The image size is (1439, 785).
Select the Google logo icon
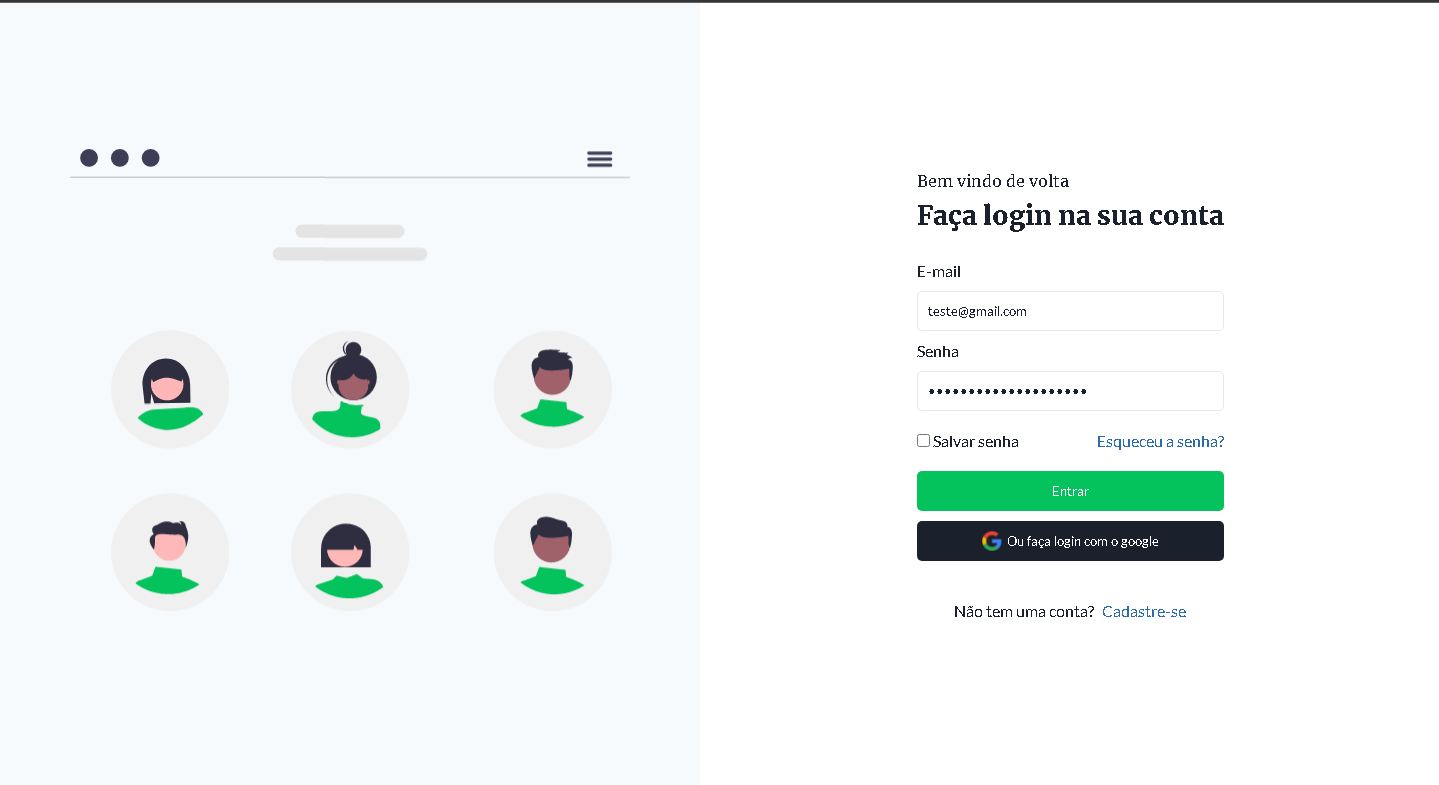click(x=991, y=541)
